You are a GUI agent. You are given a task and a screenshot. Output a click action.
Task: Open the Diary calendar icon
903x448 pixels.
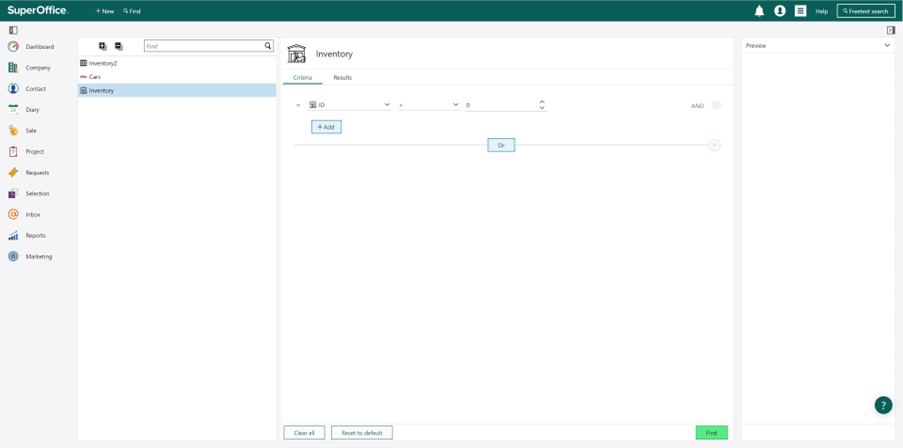click(x=13, y=109)
